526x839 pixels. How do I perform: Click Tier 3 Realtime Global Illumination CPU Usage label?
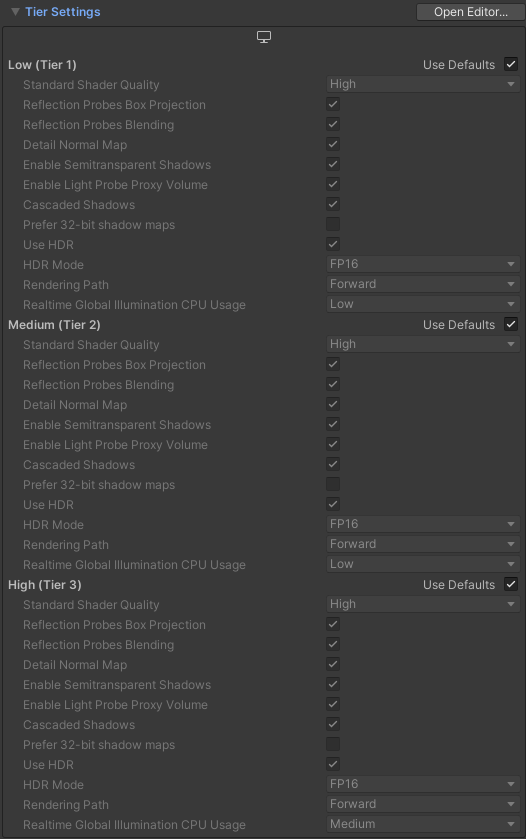click(134, 825)
